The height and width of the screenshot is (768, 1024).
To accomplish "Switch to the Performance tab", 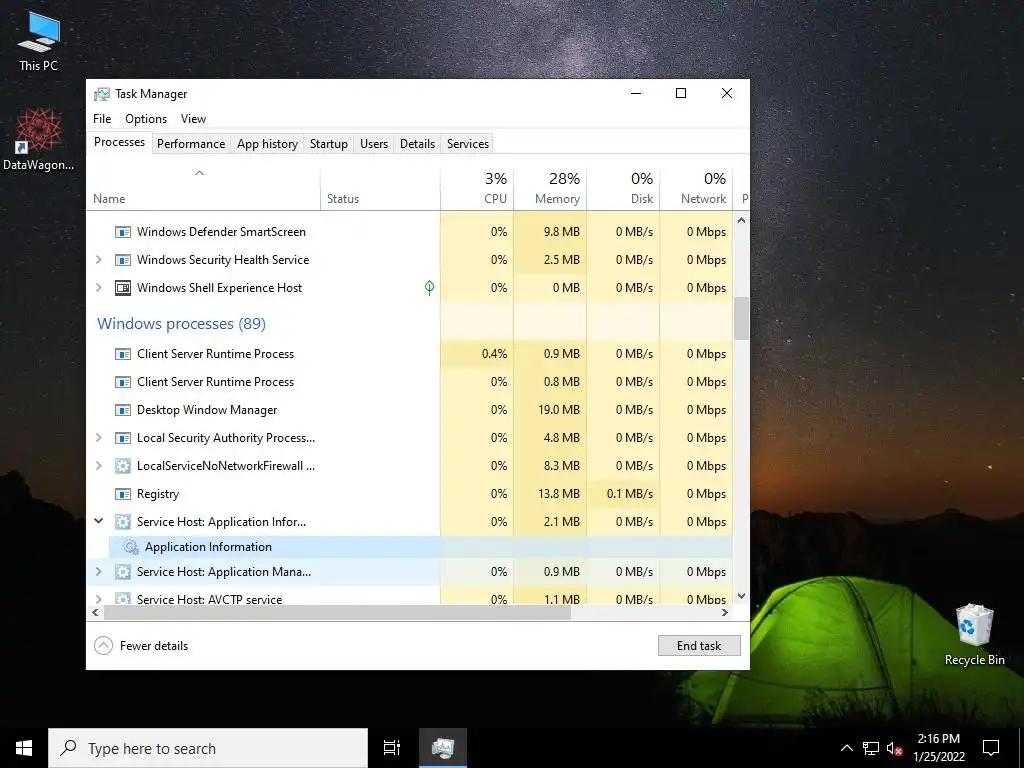I will (191, 144).
